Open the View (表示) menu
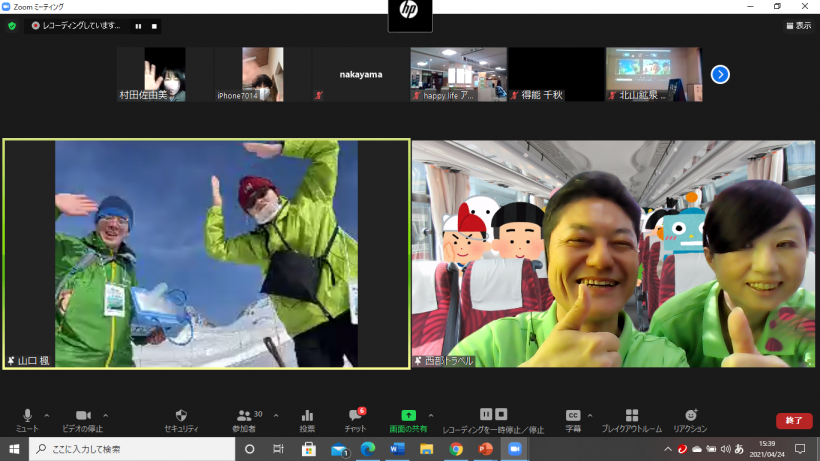The image size is (820, 461). click(x=796, y=26)
